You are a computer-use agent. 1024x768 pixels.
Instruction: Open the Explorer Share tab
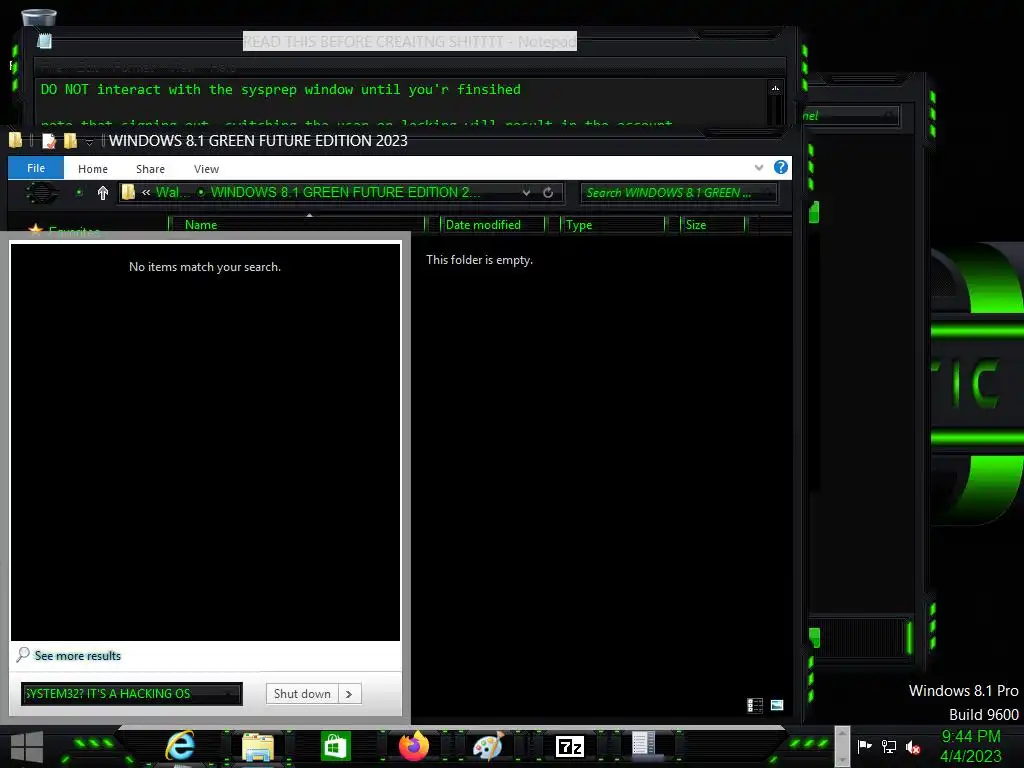coord(150,168)
